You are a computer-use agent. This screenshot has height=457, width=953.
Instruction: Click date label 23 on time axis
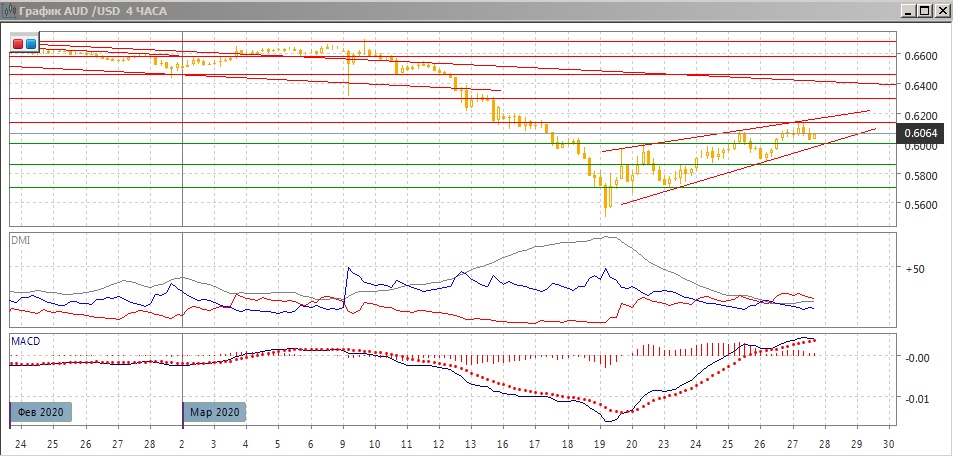coord(664,443)
